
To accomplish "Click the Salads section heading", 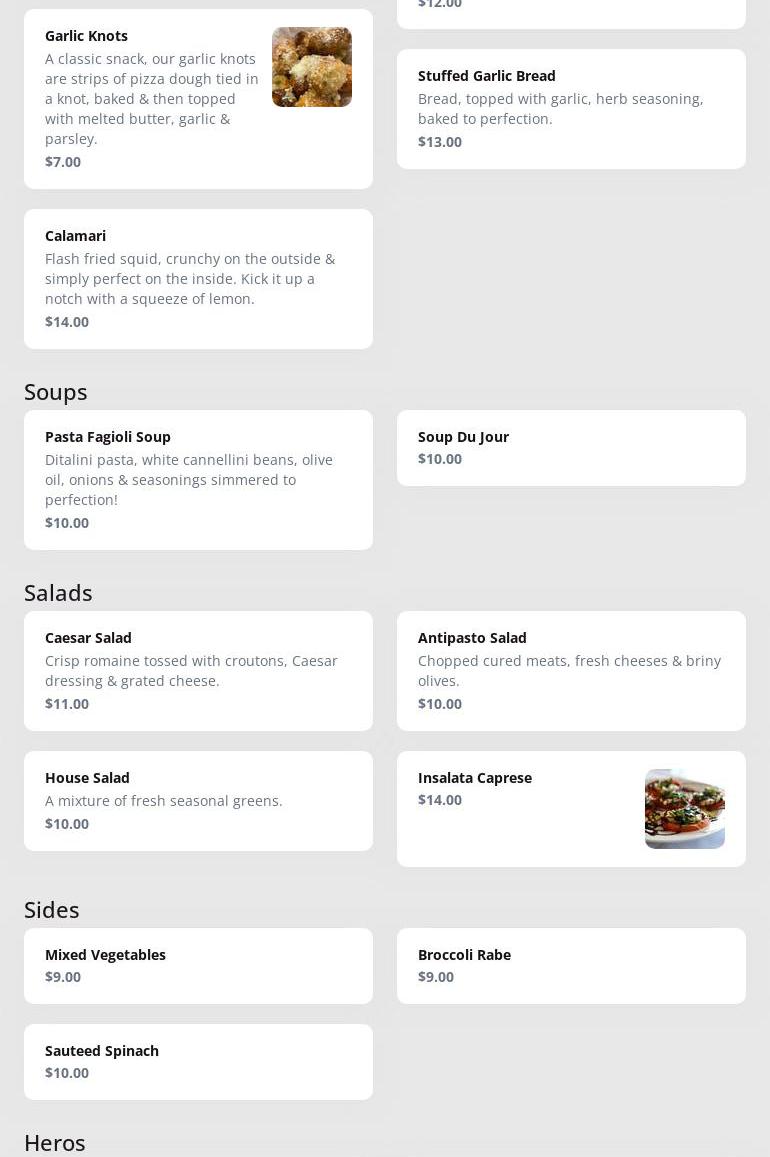I will [58, 593].
